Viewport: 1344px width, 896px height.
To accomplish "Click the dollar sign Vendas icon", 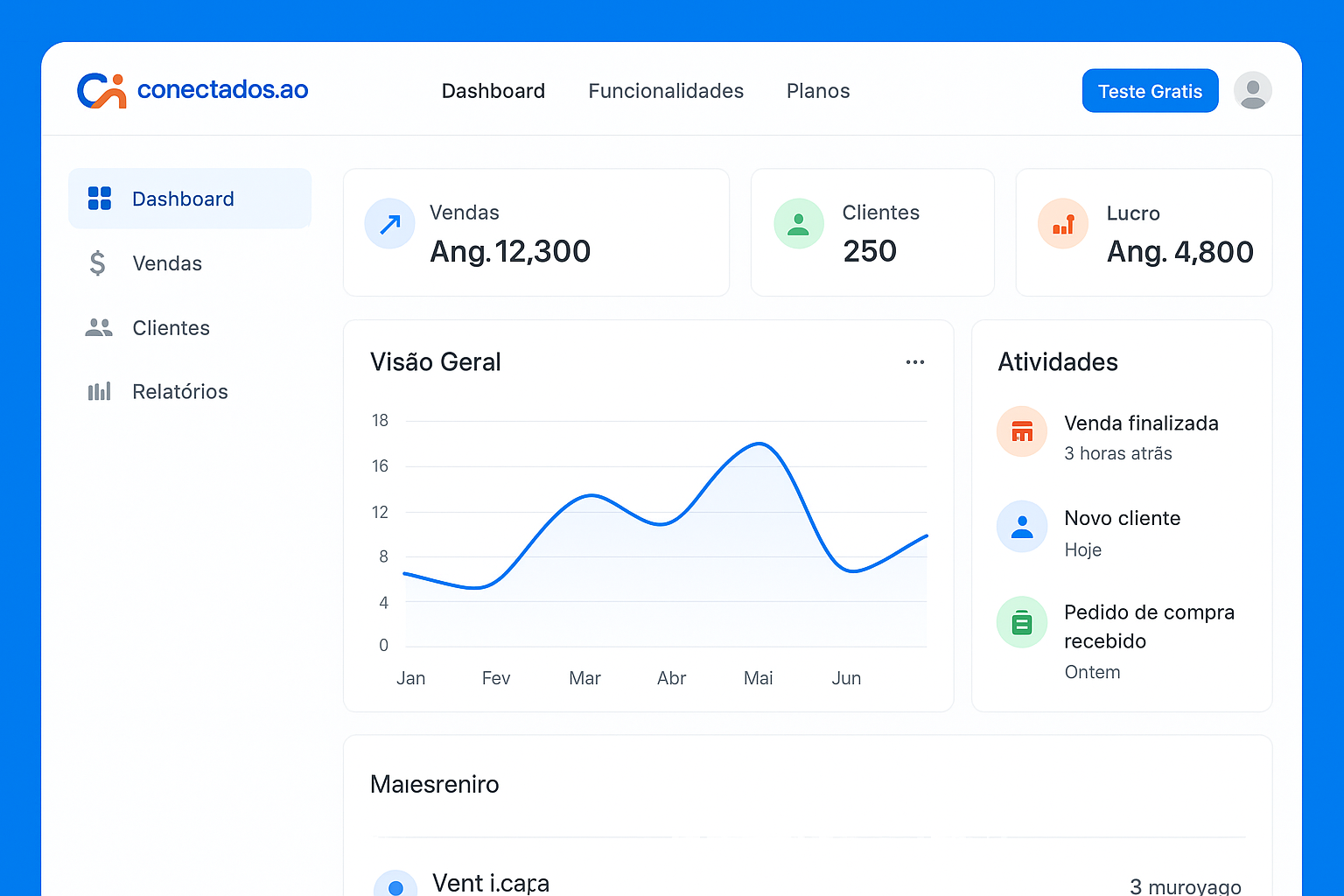I will [98, 263].
